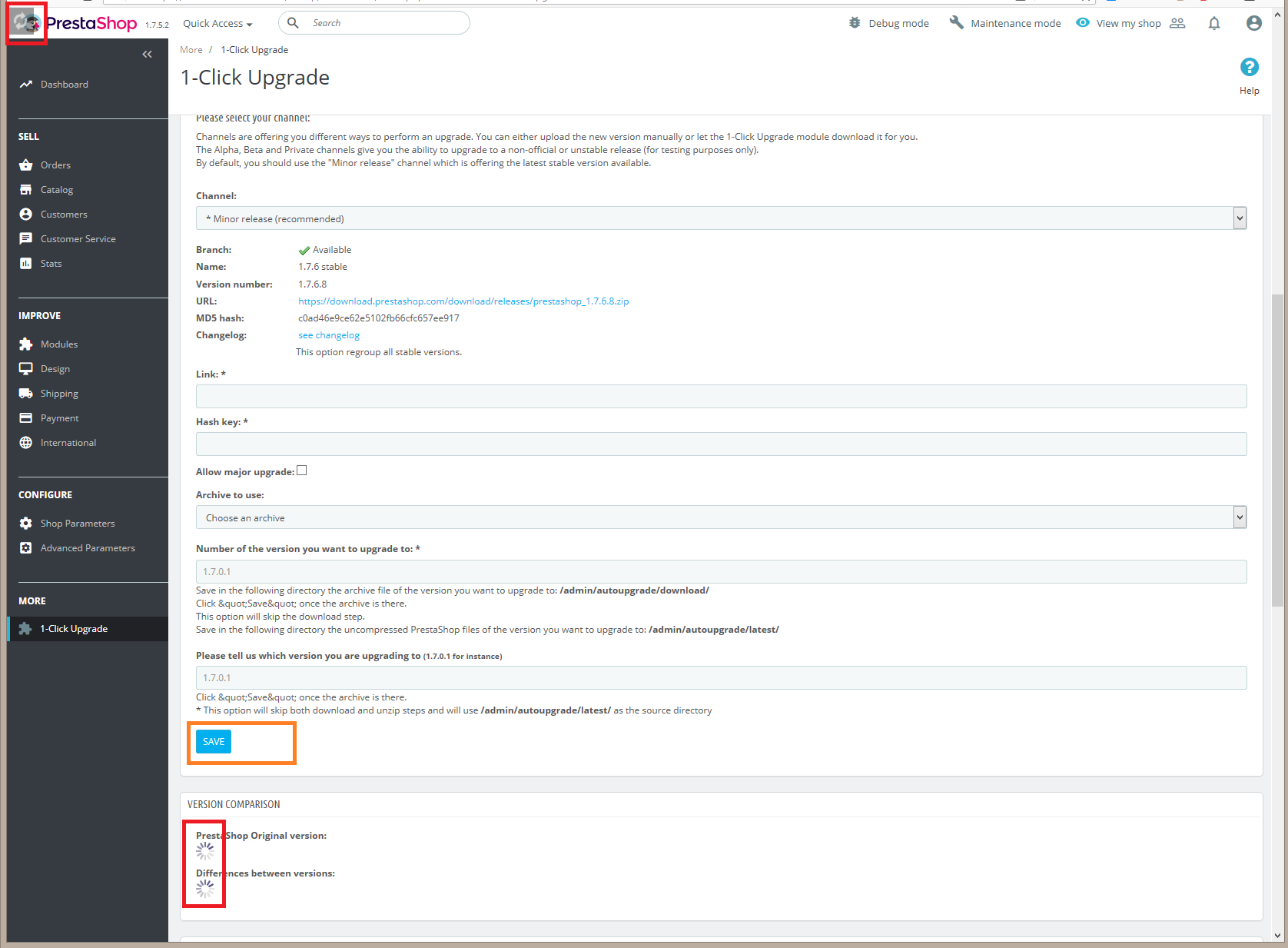Click the Customers person icon
This screenshot has width=1288, height=948.
[x=26, y=215]
